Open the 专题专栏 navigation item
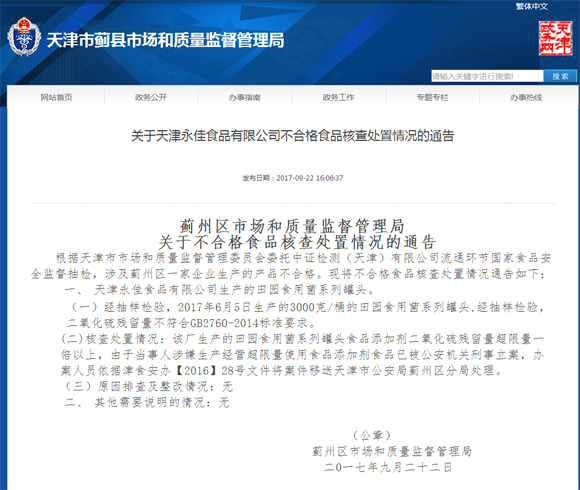580x490 pixels. [432, 97]
